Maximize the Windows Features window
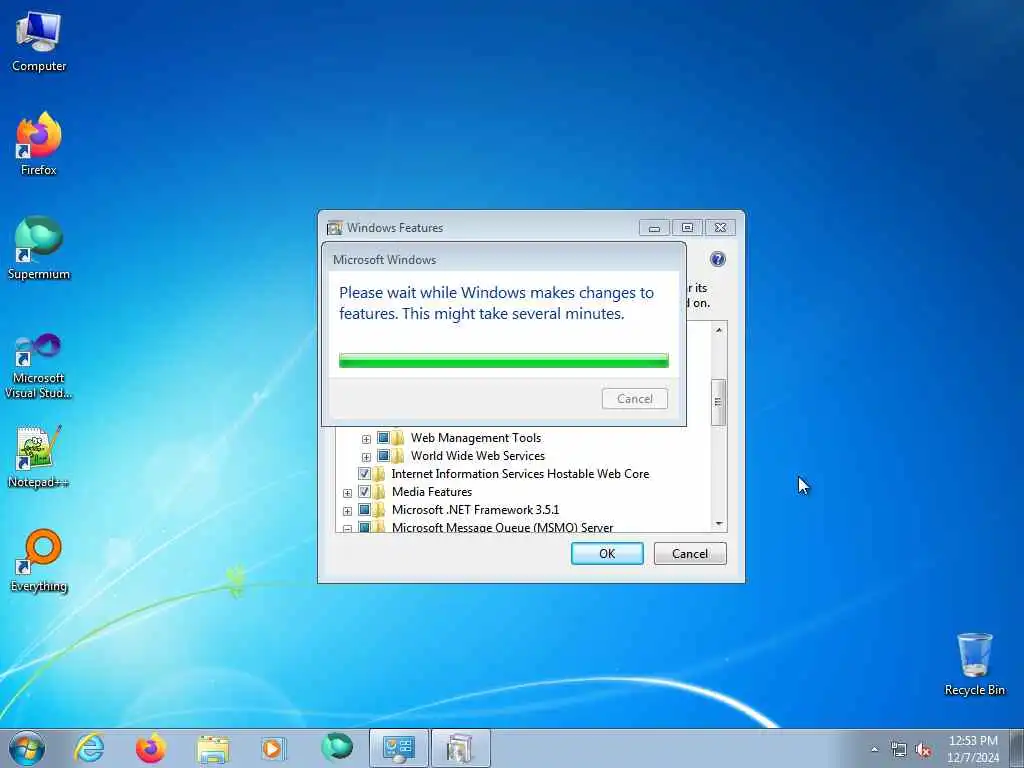Screen dimensions: 1024x768 (687, 227)
